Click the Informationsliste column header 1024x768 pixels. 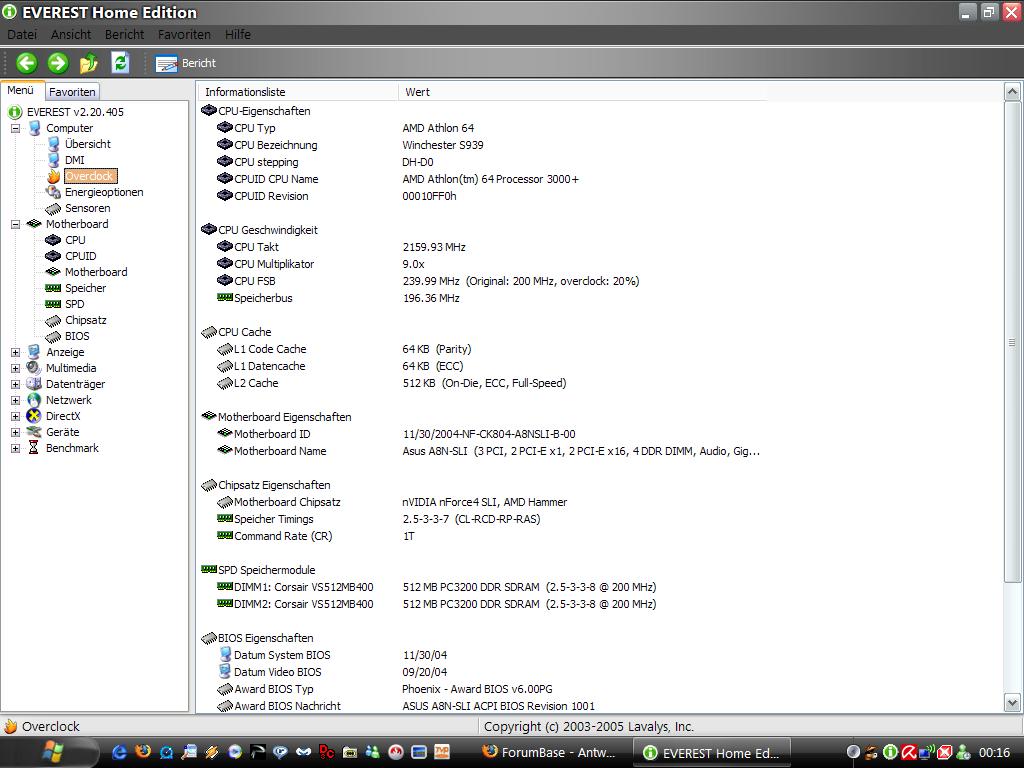click(297, 91)
